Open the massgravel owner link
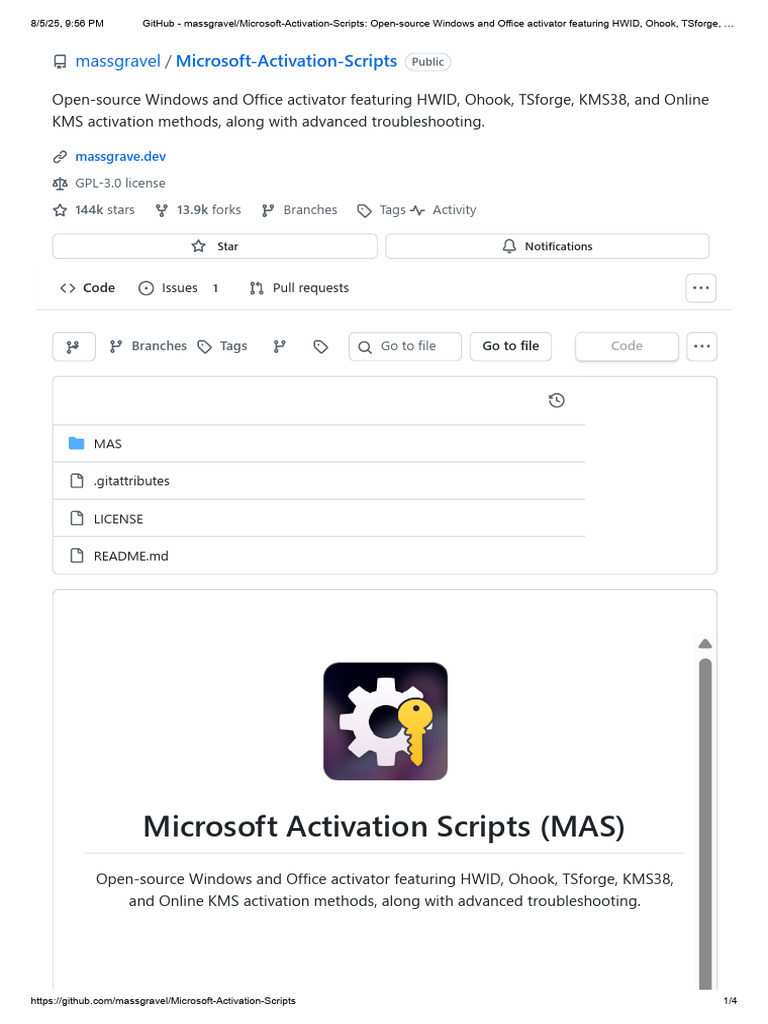The height and width of the screenshot is (1024, 768). [x=118, y=61]
